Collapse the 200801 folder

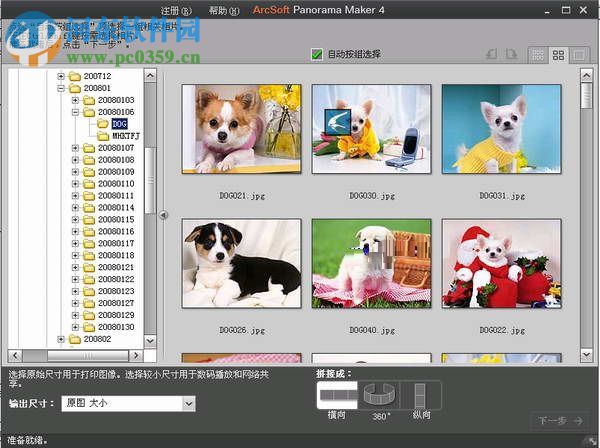tap(60, 88)
